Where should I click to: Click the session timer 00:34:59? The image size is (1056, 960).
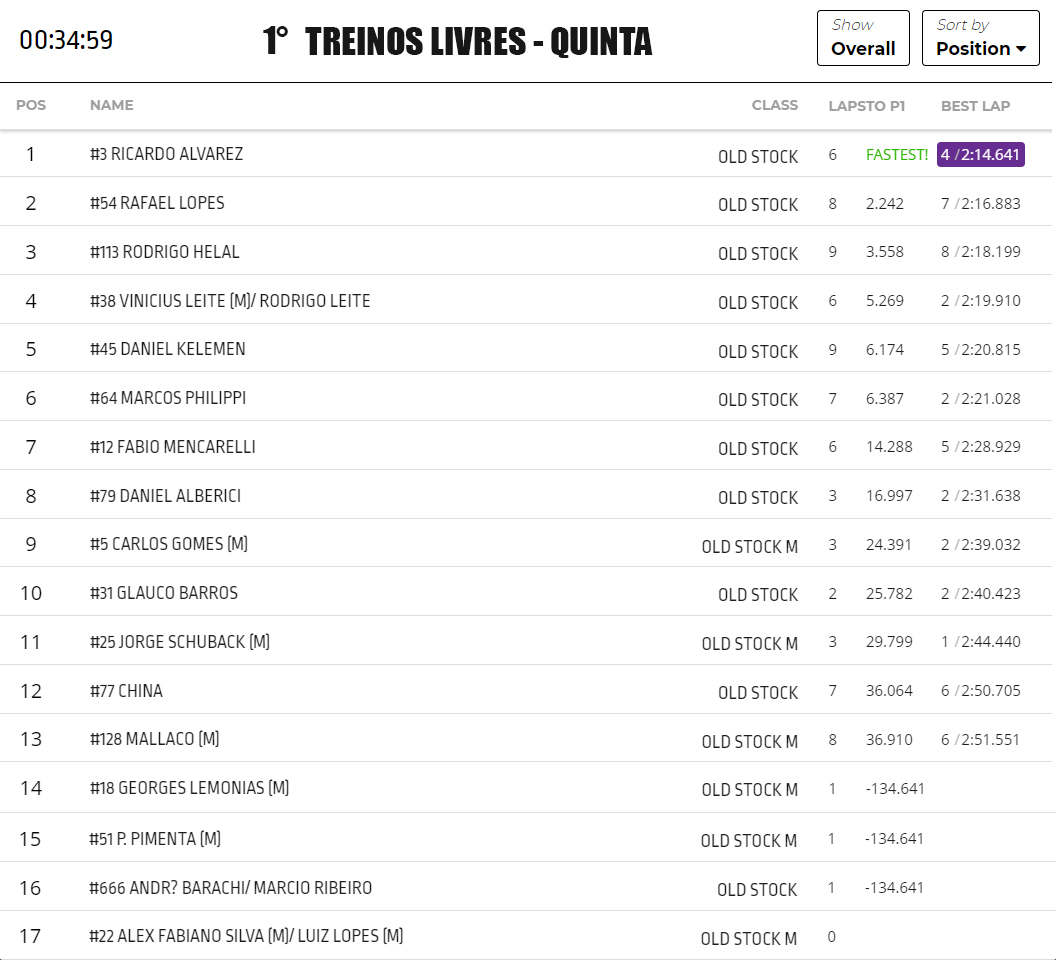pyautogui.click(x=66, y=40)
